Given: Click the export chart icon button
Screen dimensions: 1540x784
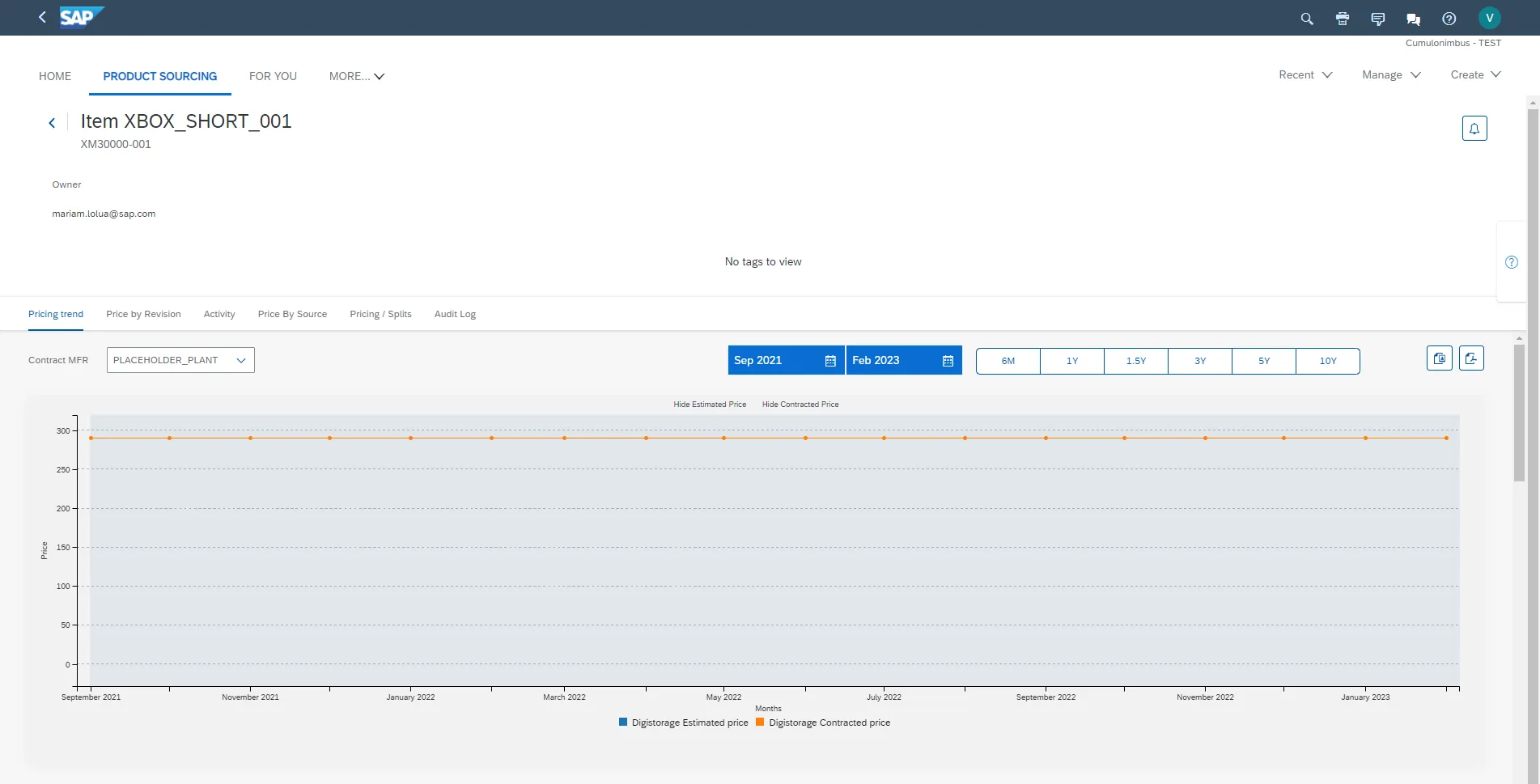Looking at the screenshot, I should pyautogui.click(x=1471, y=358).
